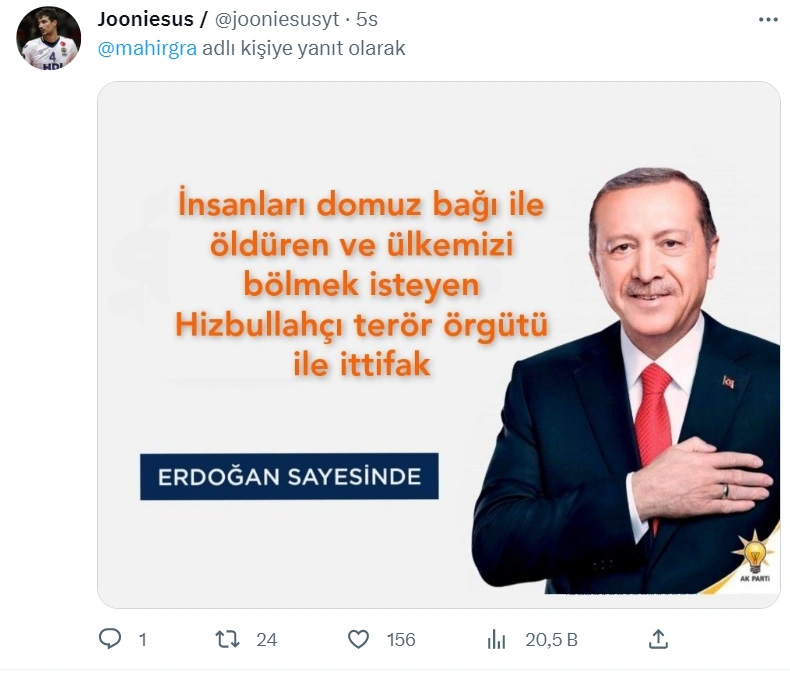Screen dimensions: 790x673
Task: Open the reply speech bubble icon
Action: coord(109,639)
